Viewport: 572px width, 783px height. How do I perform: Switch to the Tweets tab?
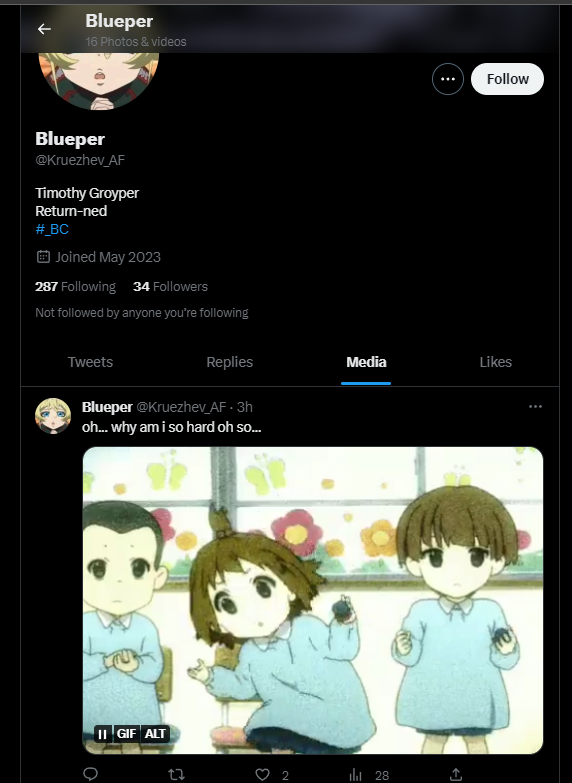[x=90, y=362]
